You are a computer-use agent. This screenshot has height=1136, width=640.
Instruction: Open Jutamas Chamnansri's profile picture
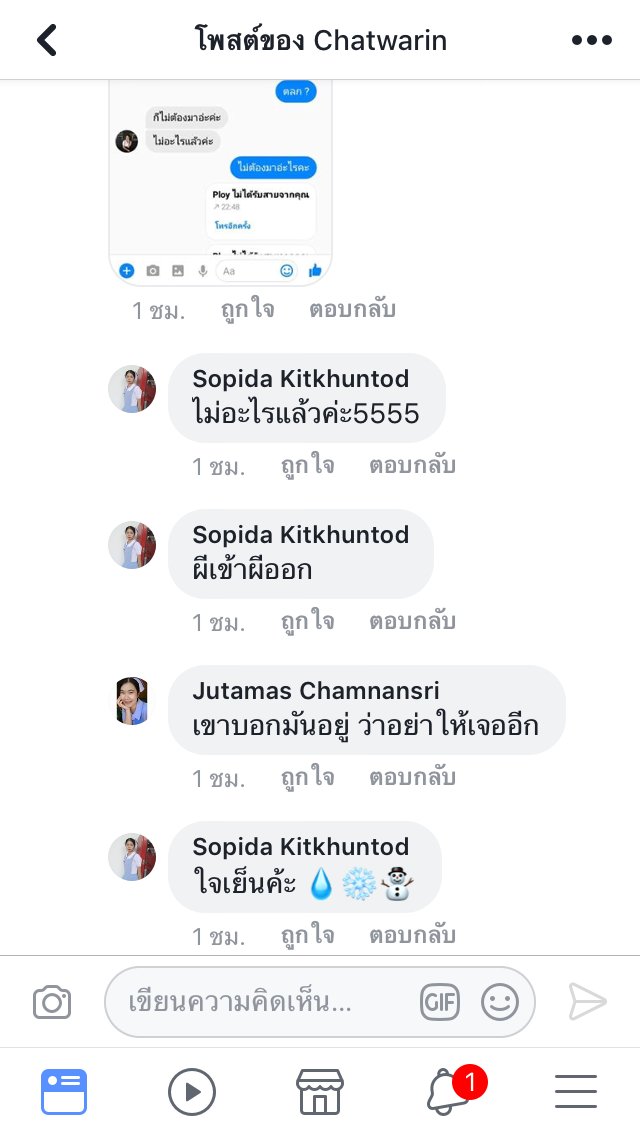(x=132, y=701)
